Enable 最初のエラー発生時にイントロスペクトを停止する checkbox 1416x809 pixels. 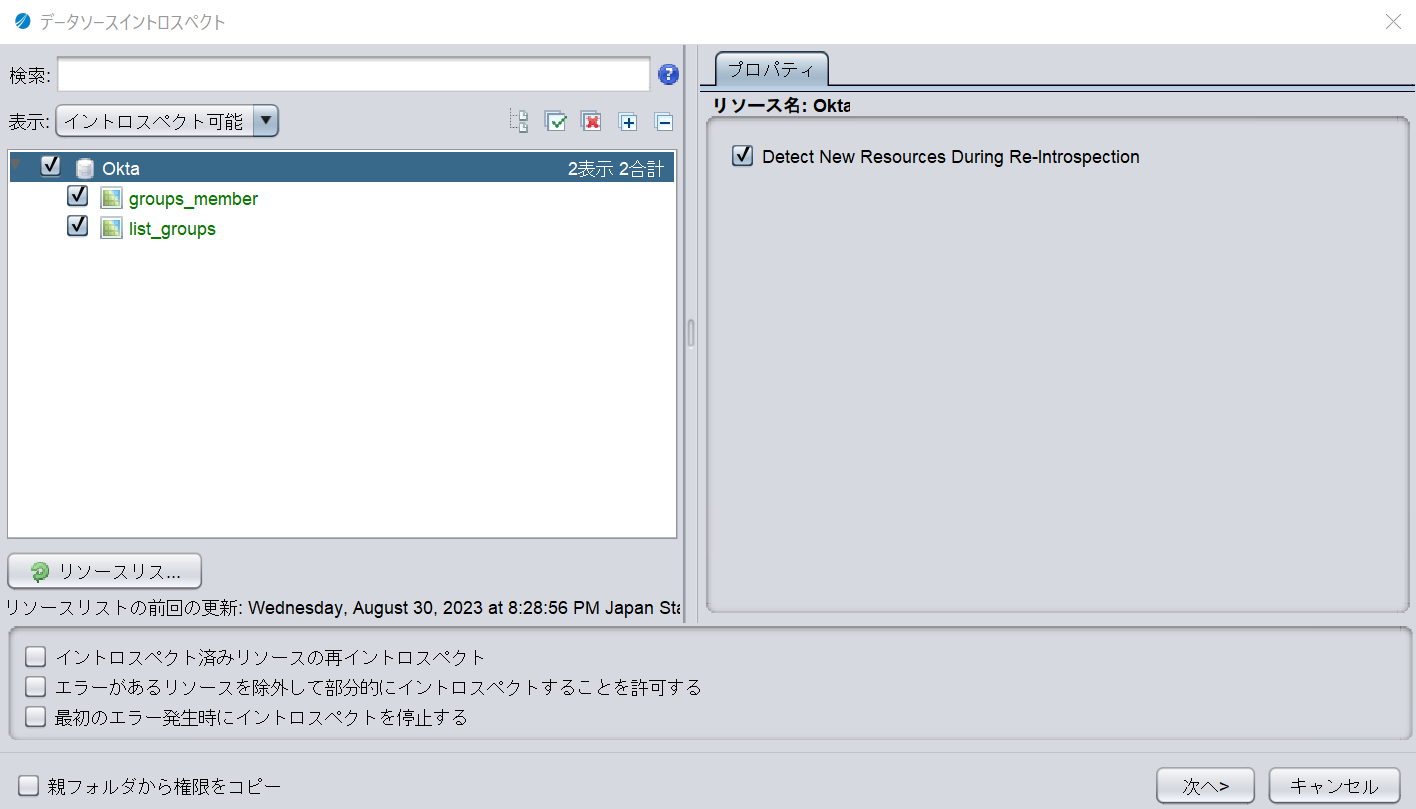coord(36,717)
